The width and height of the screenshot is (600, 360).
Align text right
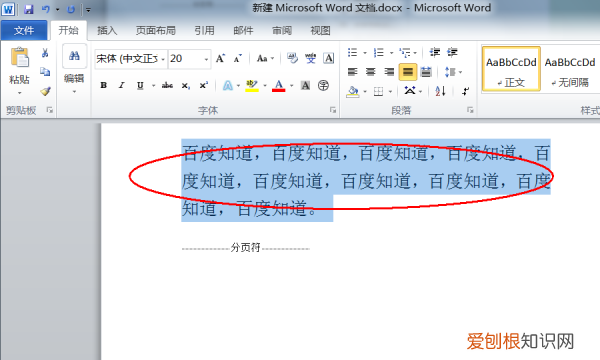(389, 72)
